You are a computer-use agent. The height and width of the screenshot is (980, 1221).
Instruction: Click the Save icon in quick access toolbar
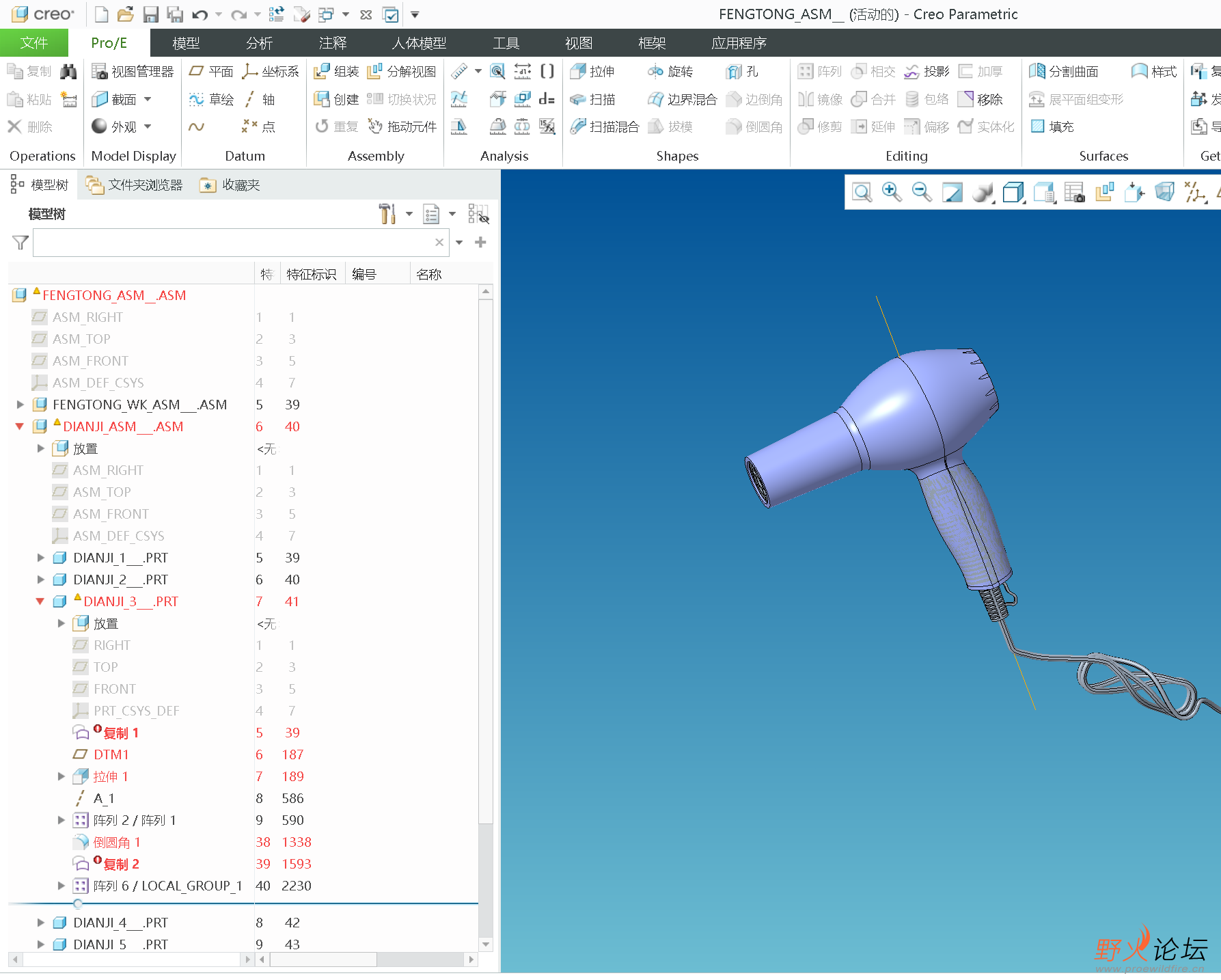click(150, 14)
